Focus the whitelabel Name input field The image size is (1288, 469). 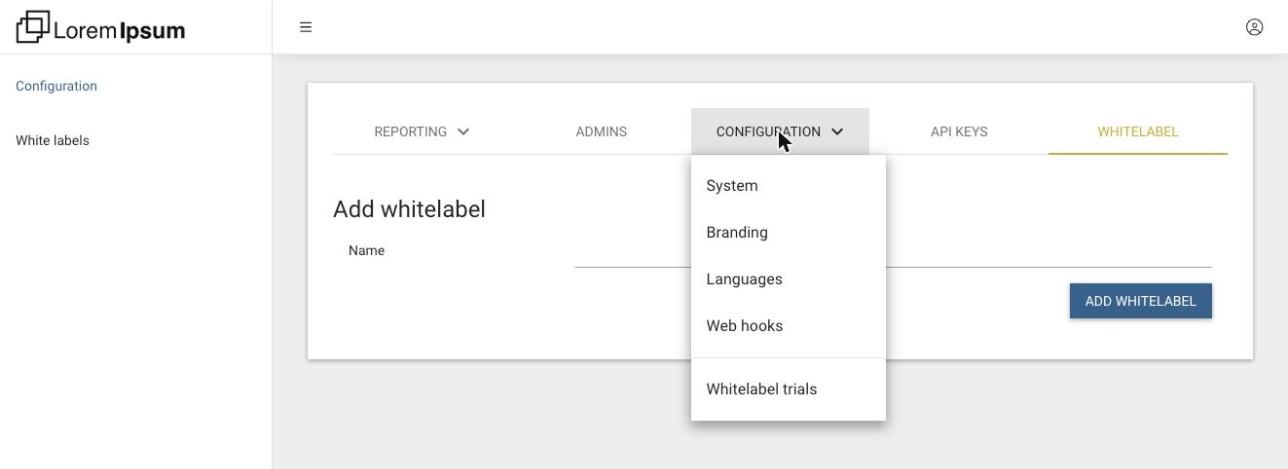click(893, 252)
